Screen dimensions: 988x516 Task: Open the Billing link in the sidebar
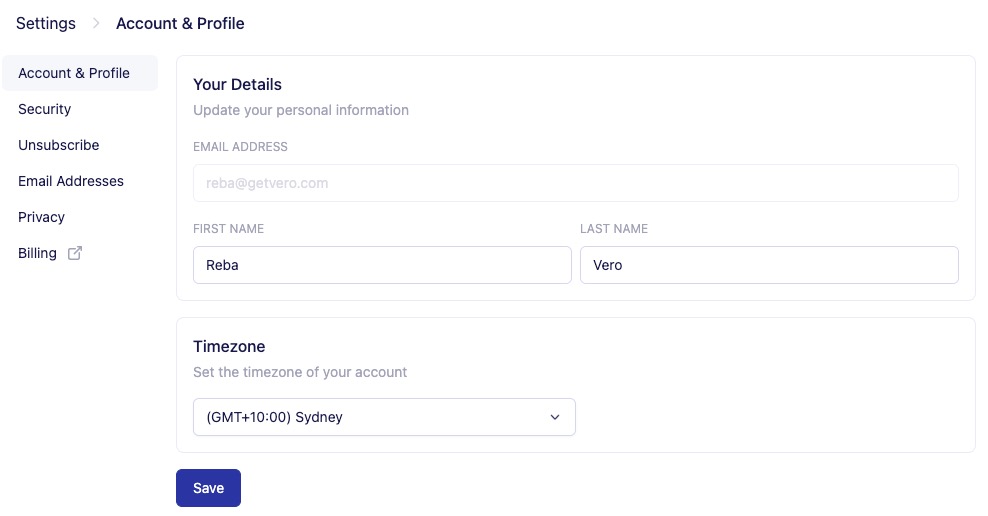pos(38,253)
